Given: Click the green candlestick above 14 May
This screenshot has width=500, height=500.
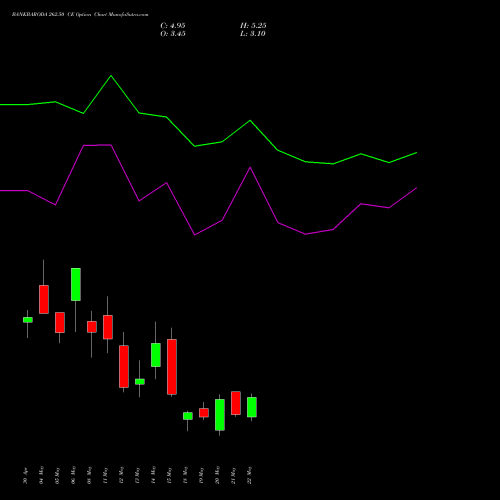Looking at the screenshot, I should click(156, 355).
